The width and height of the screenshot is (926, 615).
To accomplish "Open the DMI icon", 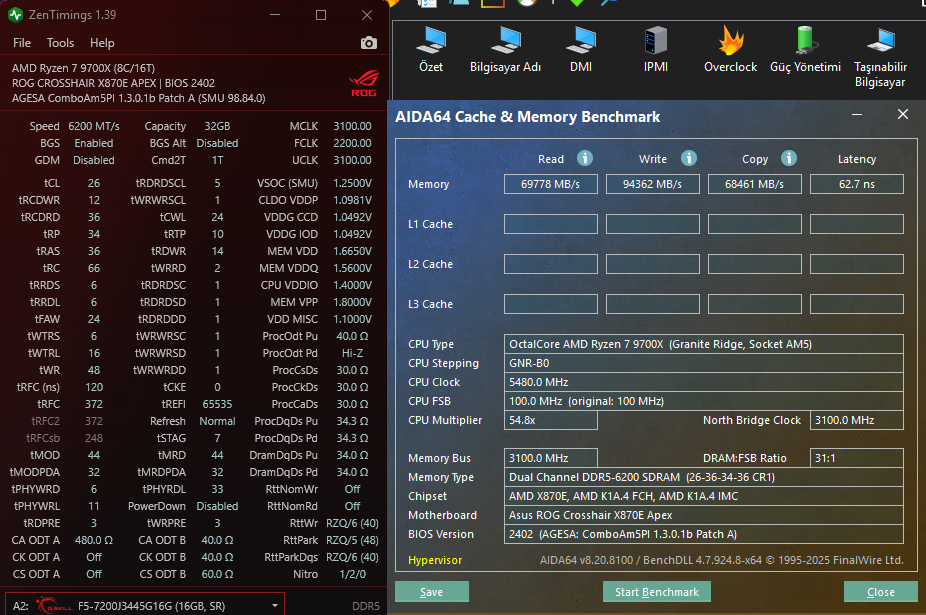I will click(x=581, y=41).
